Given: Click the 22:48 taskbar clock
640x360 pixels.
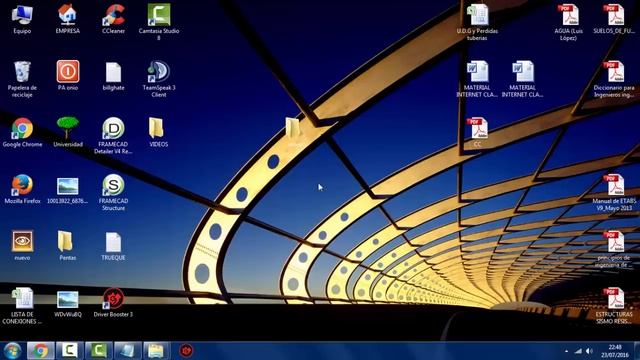Looking at the screenshot, I should pos(615,351).
